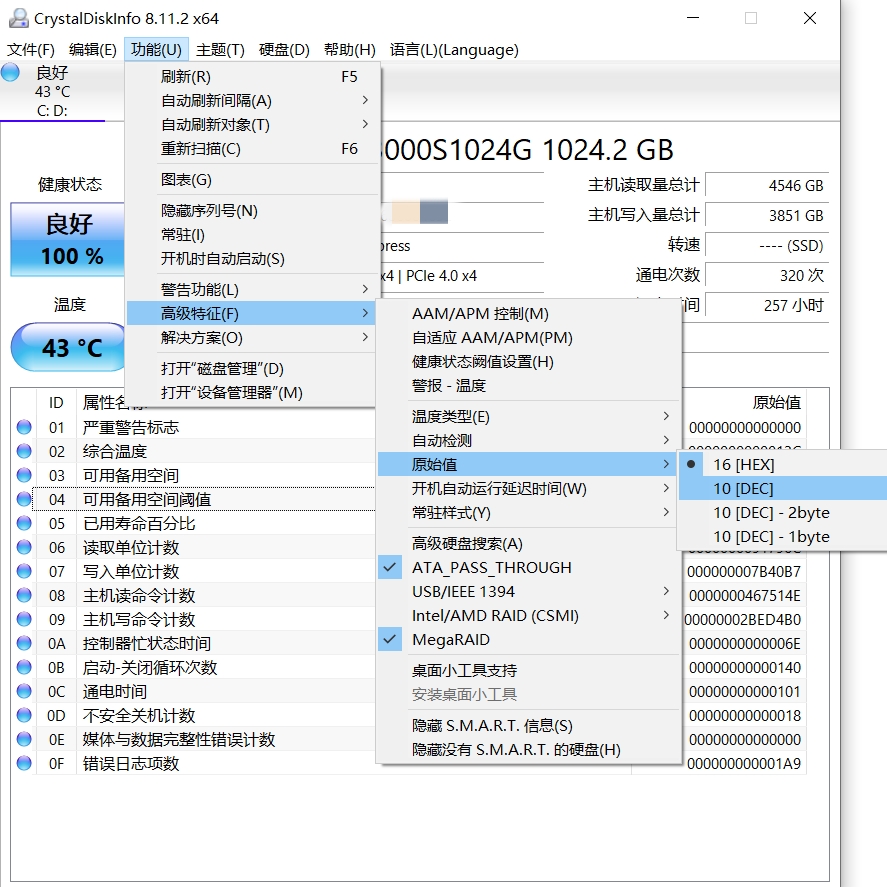Click the blue disk status orb beside 良好 43 °C

10,72
